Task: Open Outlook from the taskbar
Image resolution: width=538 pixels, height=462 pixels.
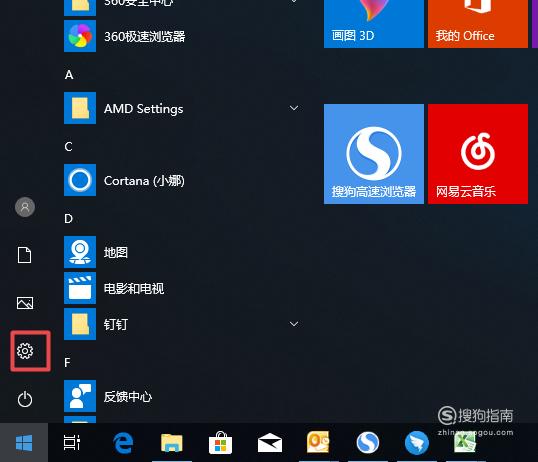Action: click(x=318, y=442)
